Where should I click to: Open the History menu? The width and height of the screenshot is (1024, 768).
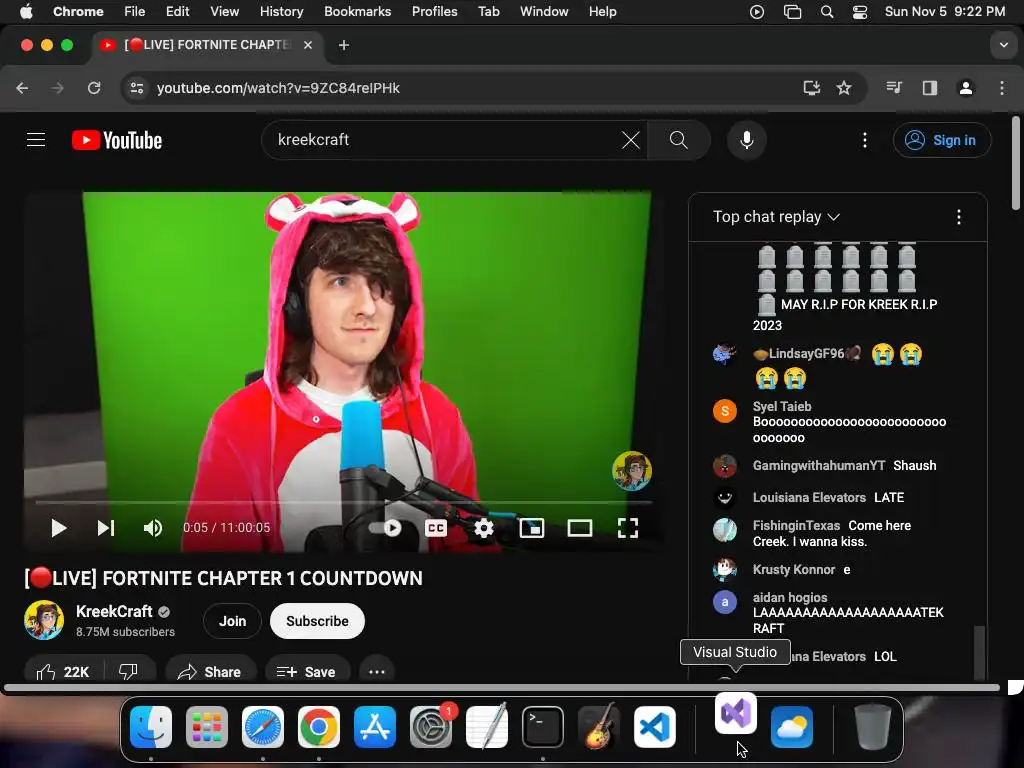tap(281, 11)
